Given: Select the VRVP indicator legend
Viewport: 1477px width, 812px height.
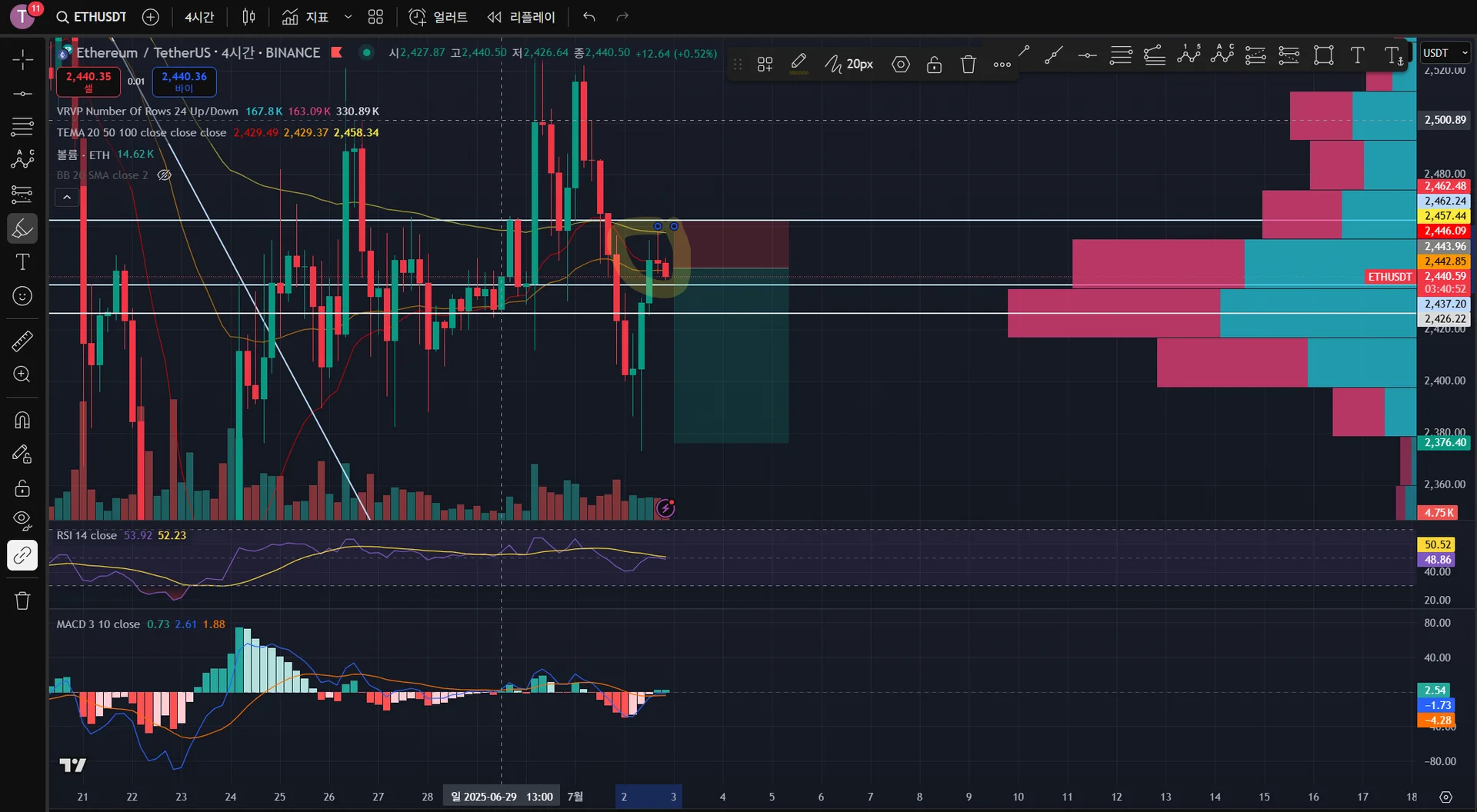Looking at the screenshot, I should click(x=147, y=111).
